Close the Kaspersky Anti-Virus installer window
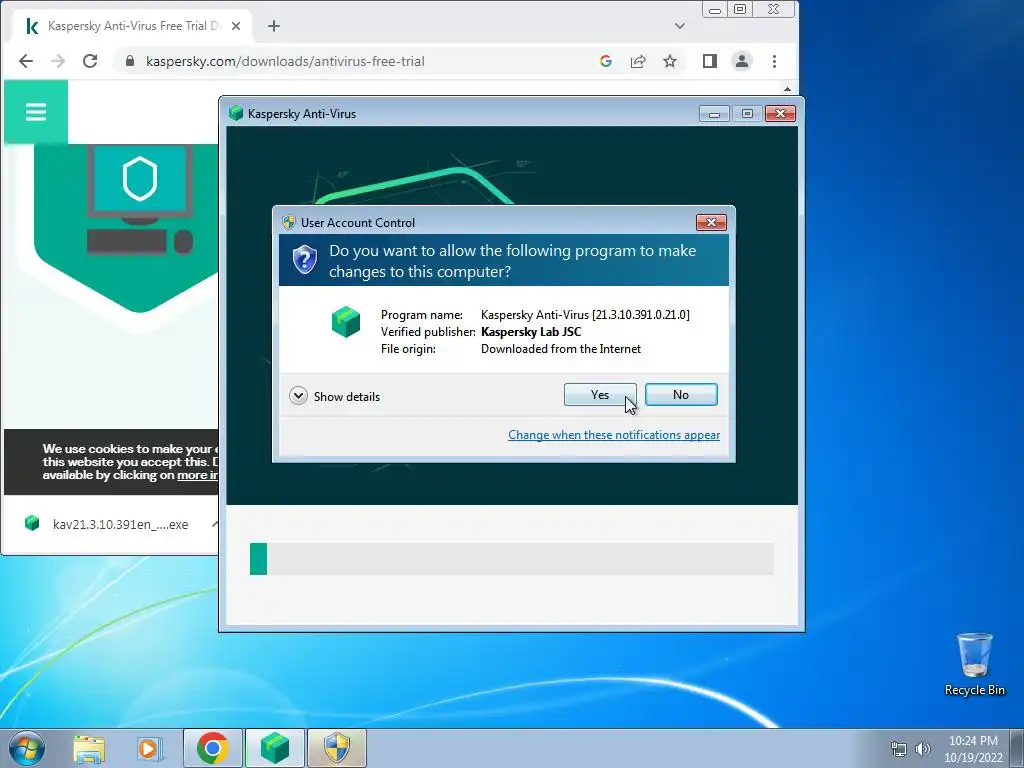The height and width of the screenshot is (768, 1024). (x=780, y=114)
